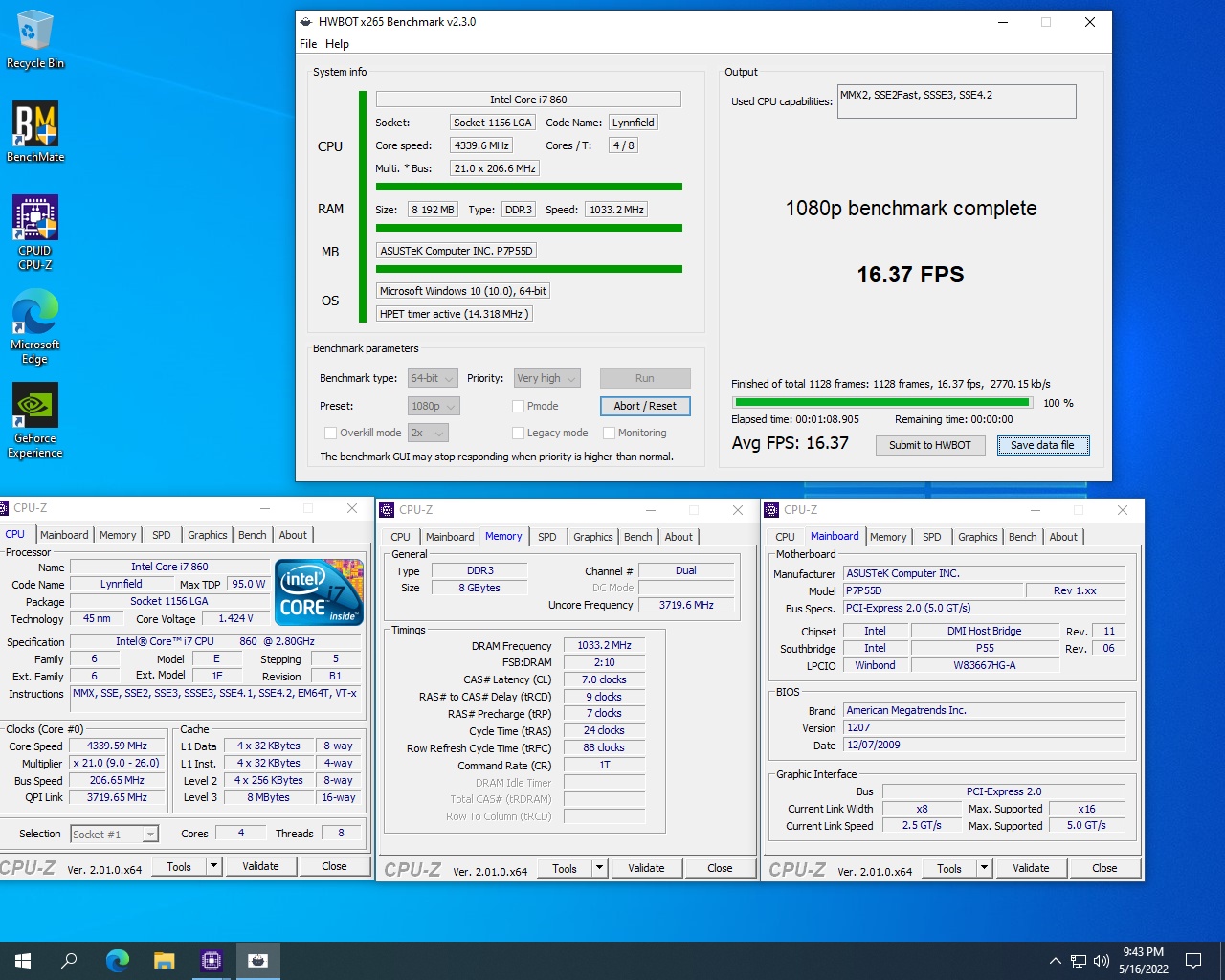Click the CPU window's CPU-Z title icon

point(5,508)
